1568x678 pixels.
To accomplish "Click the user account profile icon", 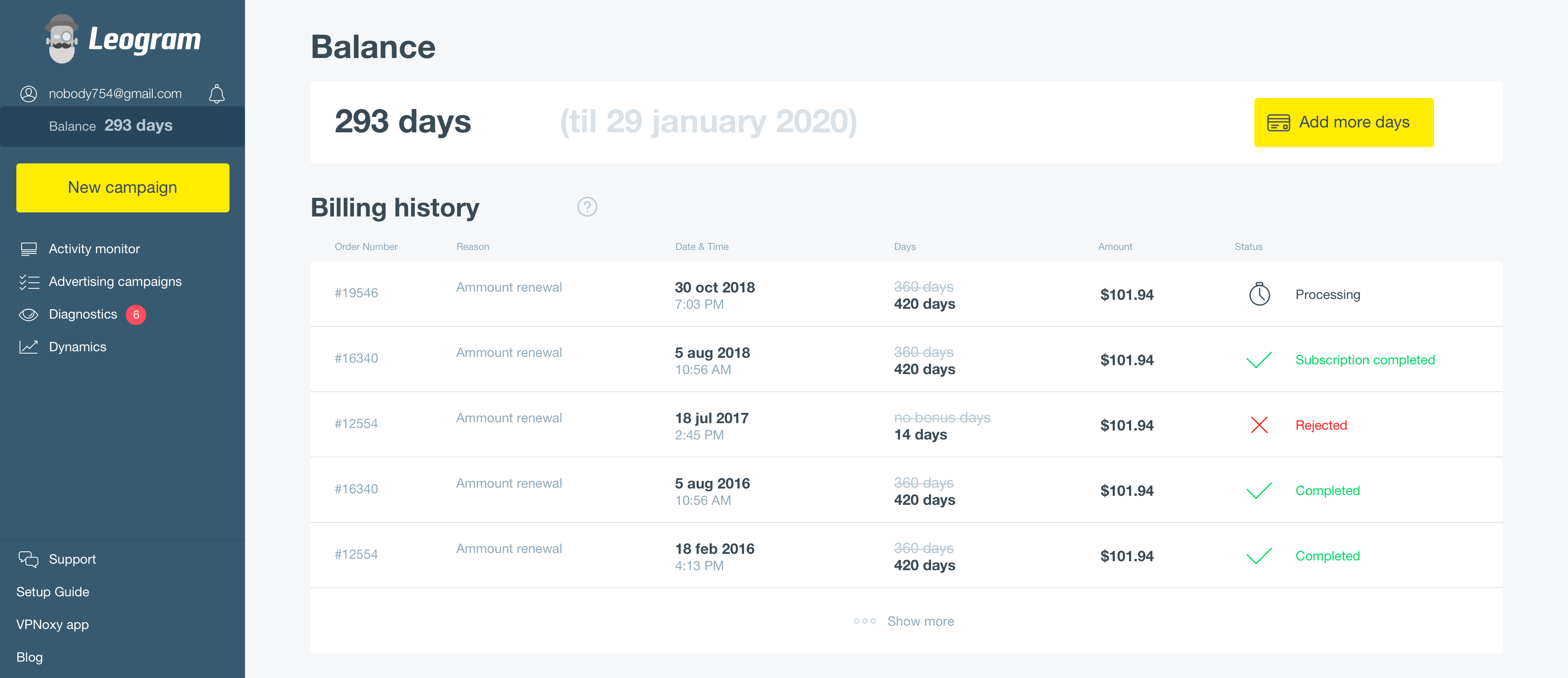I will click(x=29, y=94).
